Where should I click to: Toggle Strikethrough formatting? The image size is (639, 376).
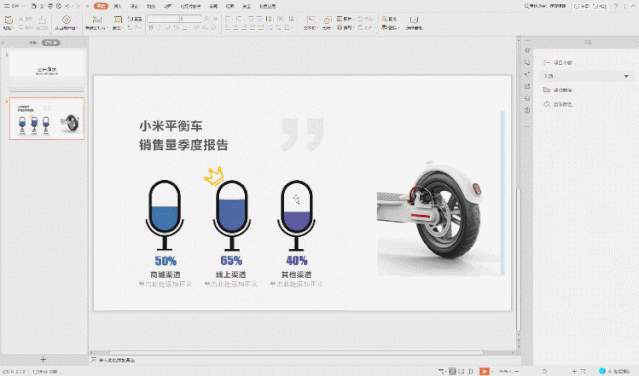[176, 28]
